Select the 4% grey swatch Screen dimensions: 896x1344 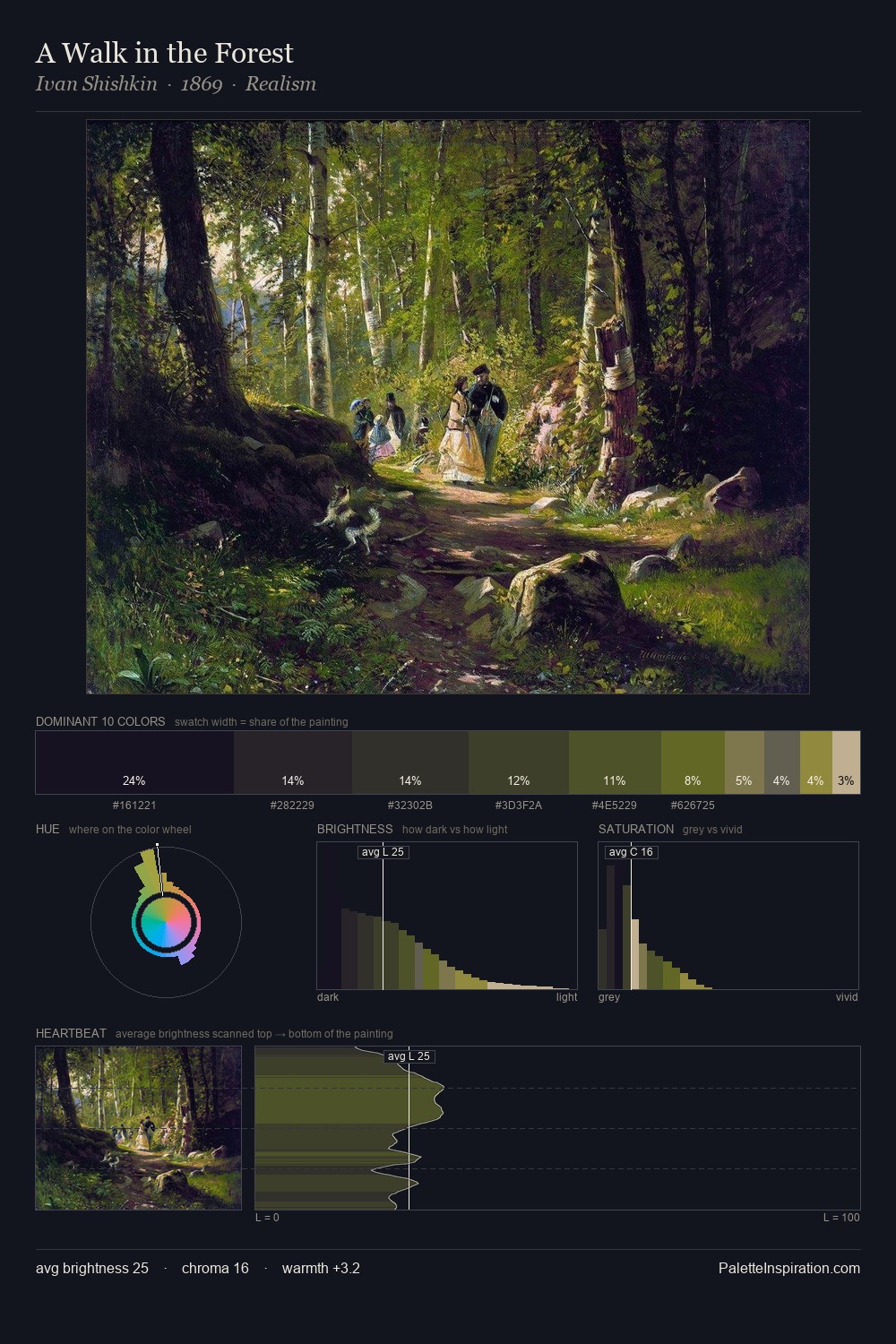pyautogui.click(x=781, y=762)
